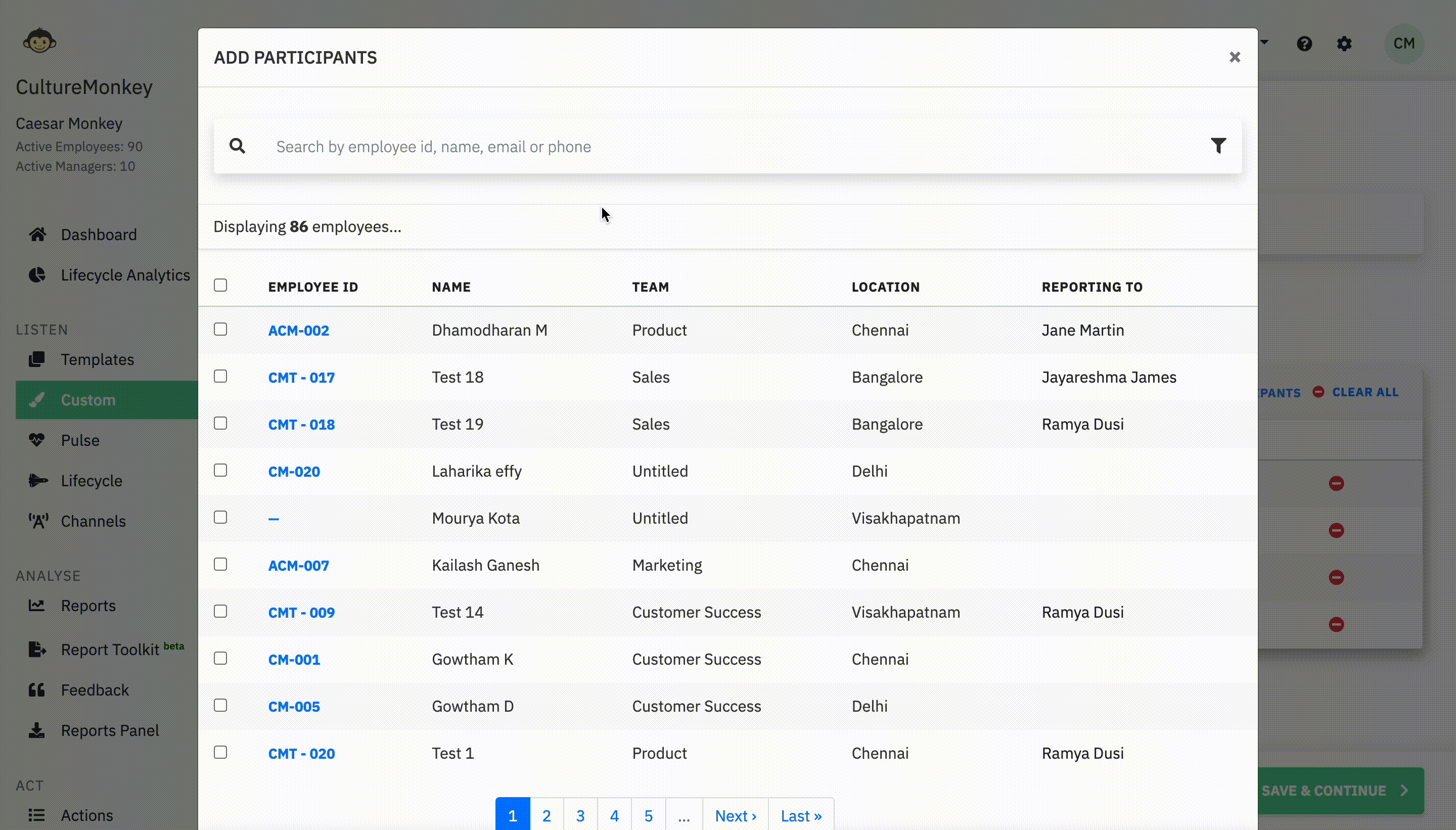
Task: Click the CultureMonkey monkey logo
Action: pyautogui.click(x=39, y=40)
